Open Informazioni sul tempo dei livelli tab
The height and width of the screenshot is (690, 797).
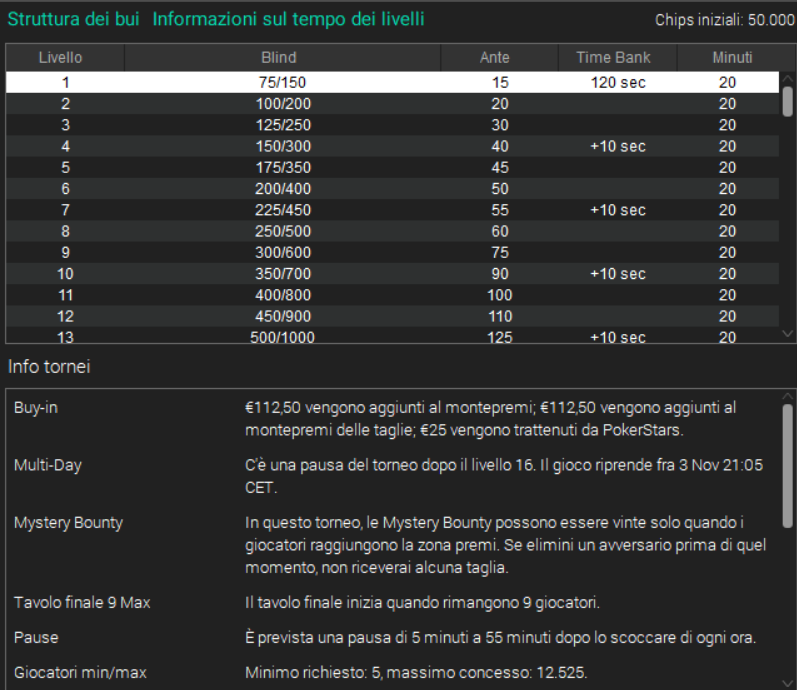point(288,19)
